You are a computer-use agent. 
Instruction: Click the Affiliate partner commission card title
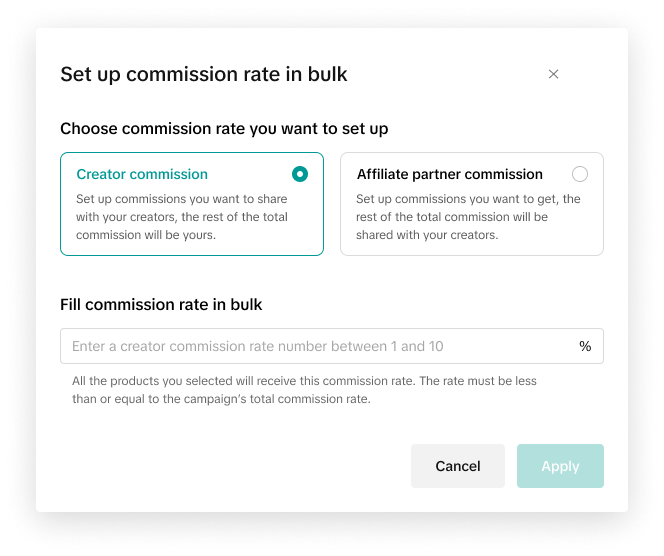pos(450,174)
